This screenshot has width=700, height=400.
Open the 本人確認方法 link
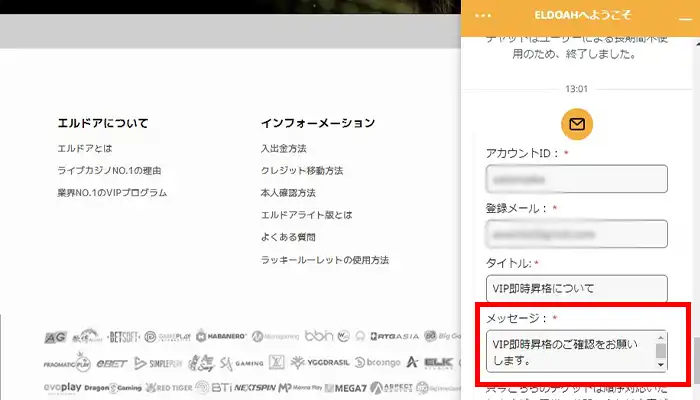pos(288,193)
